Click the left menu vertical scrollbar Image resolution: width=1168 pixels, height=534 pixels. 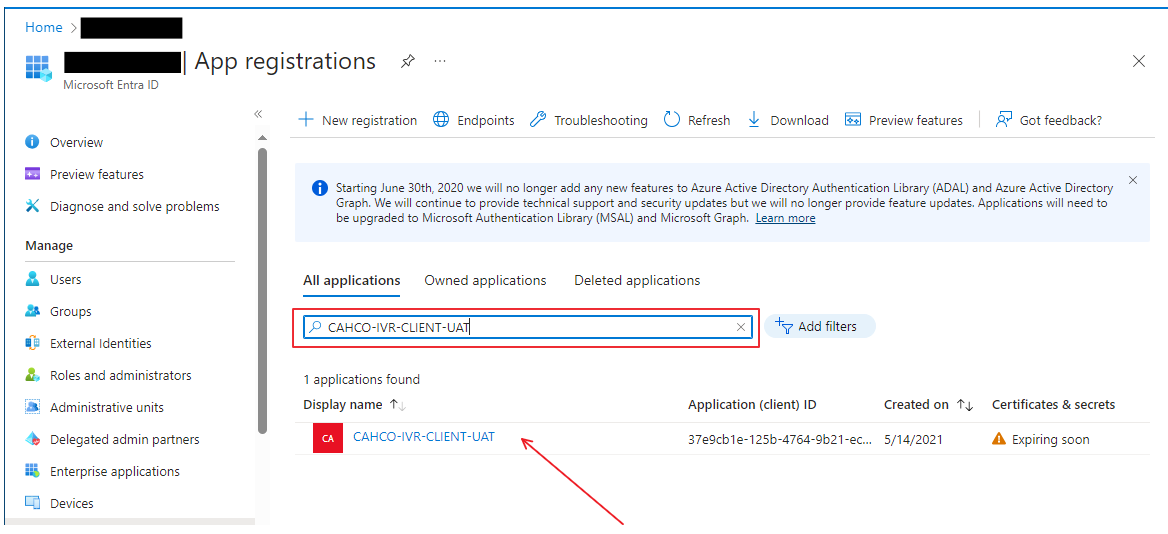[x=262, y=290]
